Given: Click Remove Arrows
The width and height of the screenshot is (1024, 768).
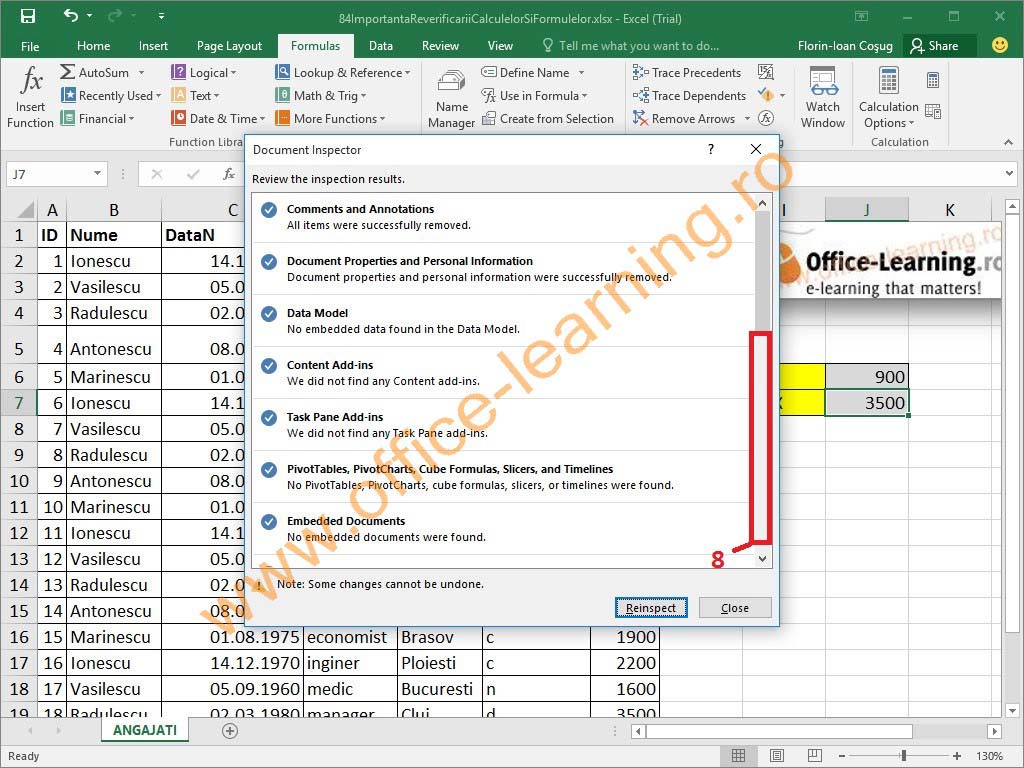Looking at the screenshot, I should coord(684,118).
